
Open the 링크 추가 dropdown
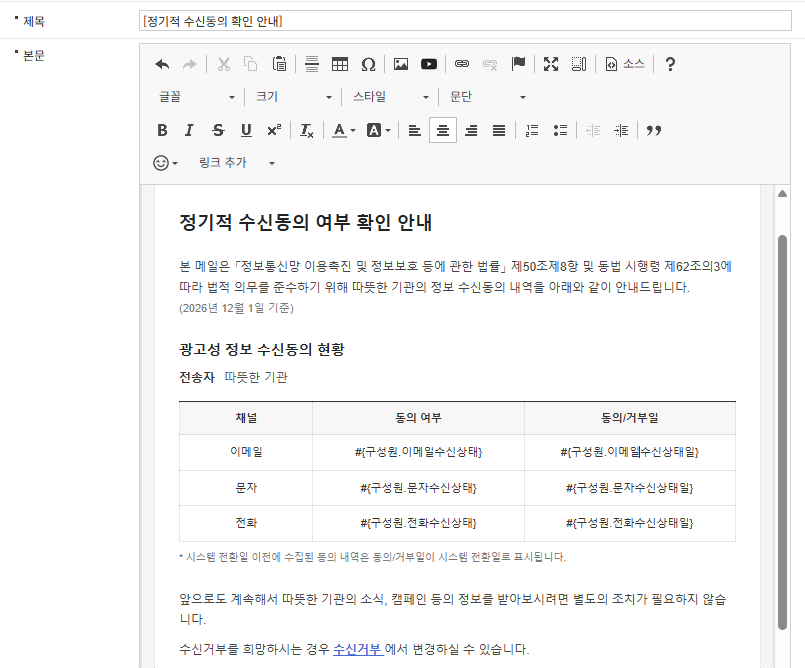pyautogui.click(x=237, y=163)
